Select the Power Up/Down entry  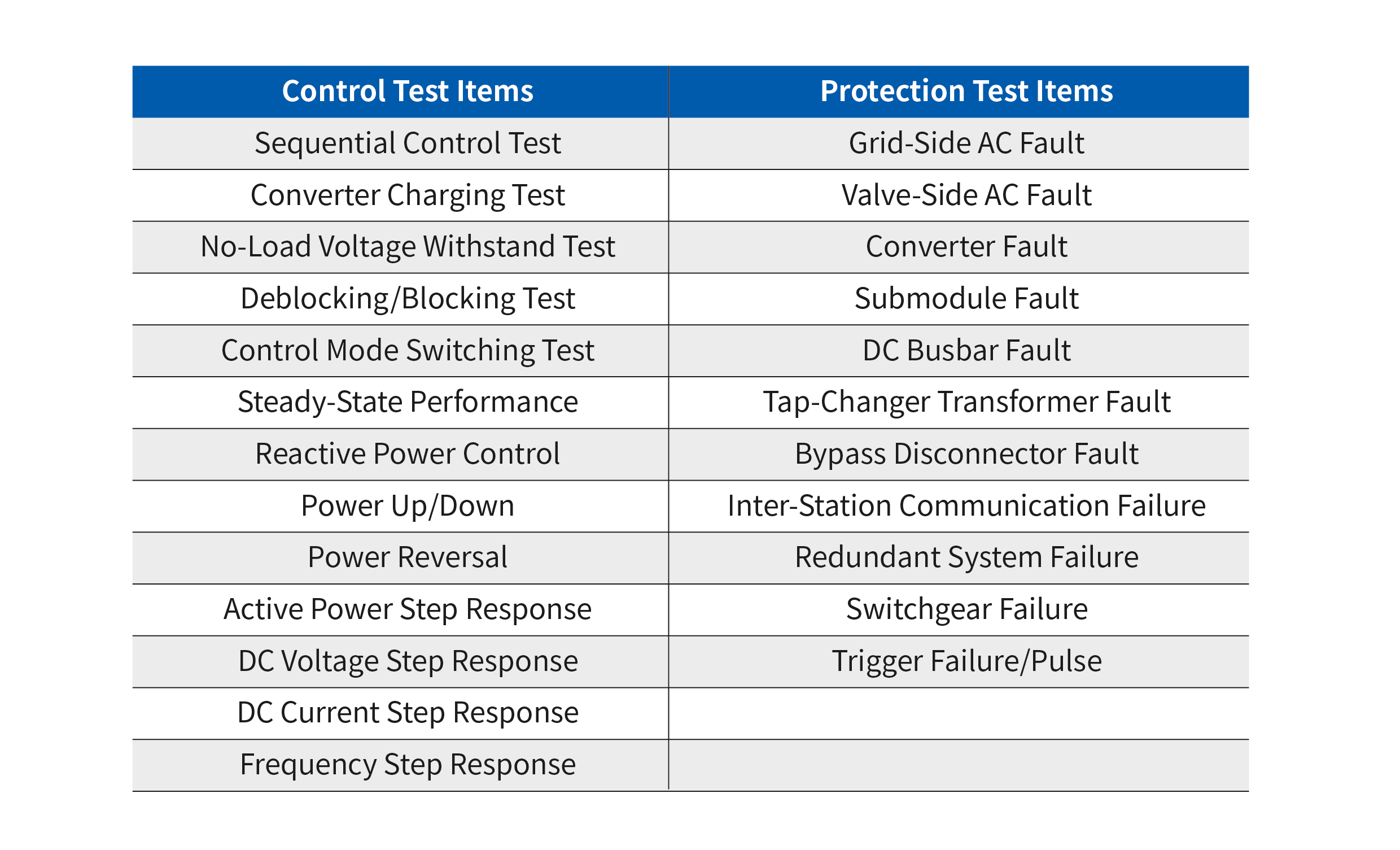[408, 505]
